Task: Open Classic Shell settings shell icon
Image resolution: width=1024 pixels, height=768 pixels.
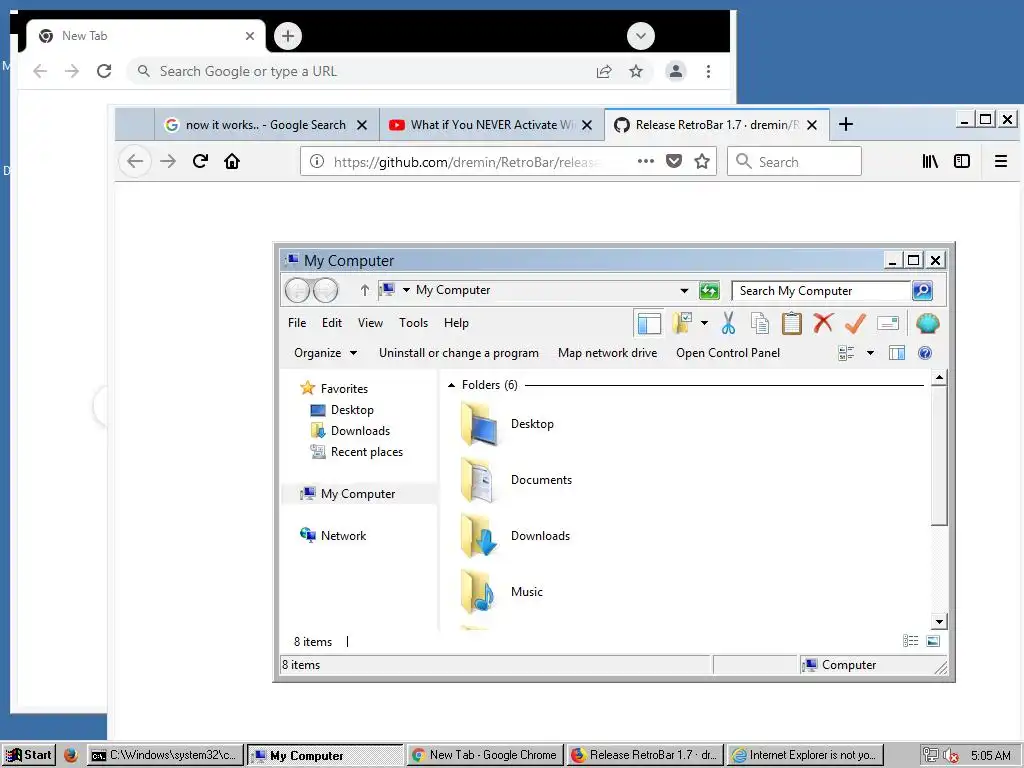Action: pos(927,323)
